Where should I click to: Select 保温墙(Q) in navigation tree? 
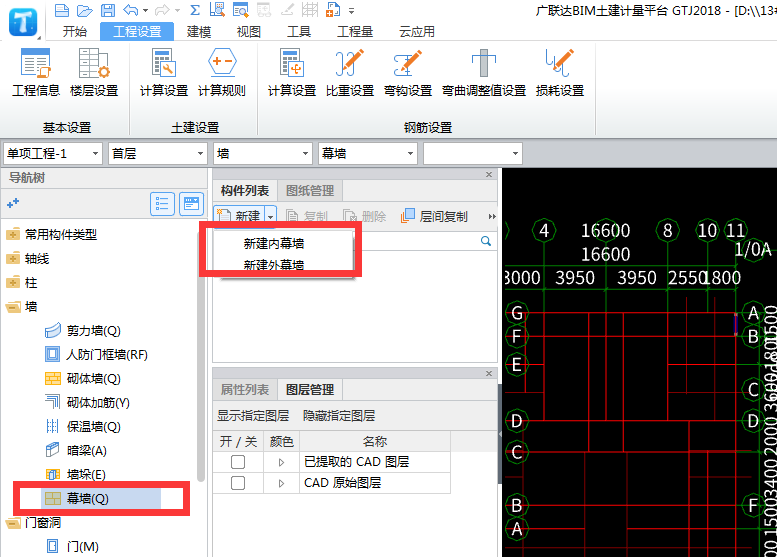tap(83, 427)
